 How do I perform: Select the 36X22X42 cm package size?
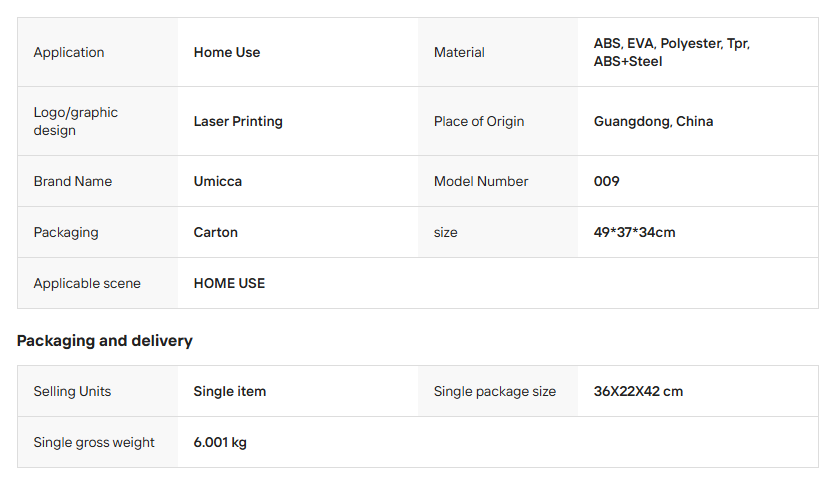(x=638, y=391)
